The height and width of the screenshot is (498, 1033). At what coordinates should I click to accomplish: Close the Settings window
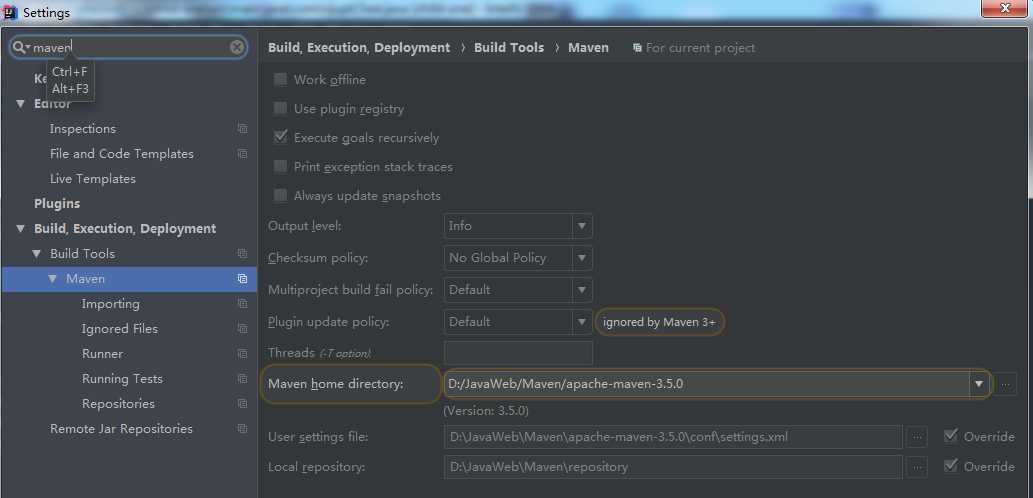(x=1005, y=9)
